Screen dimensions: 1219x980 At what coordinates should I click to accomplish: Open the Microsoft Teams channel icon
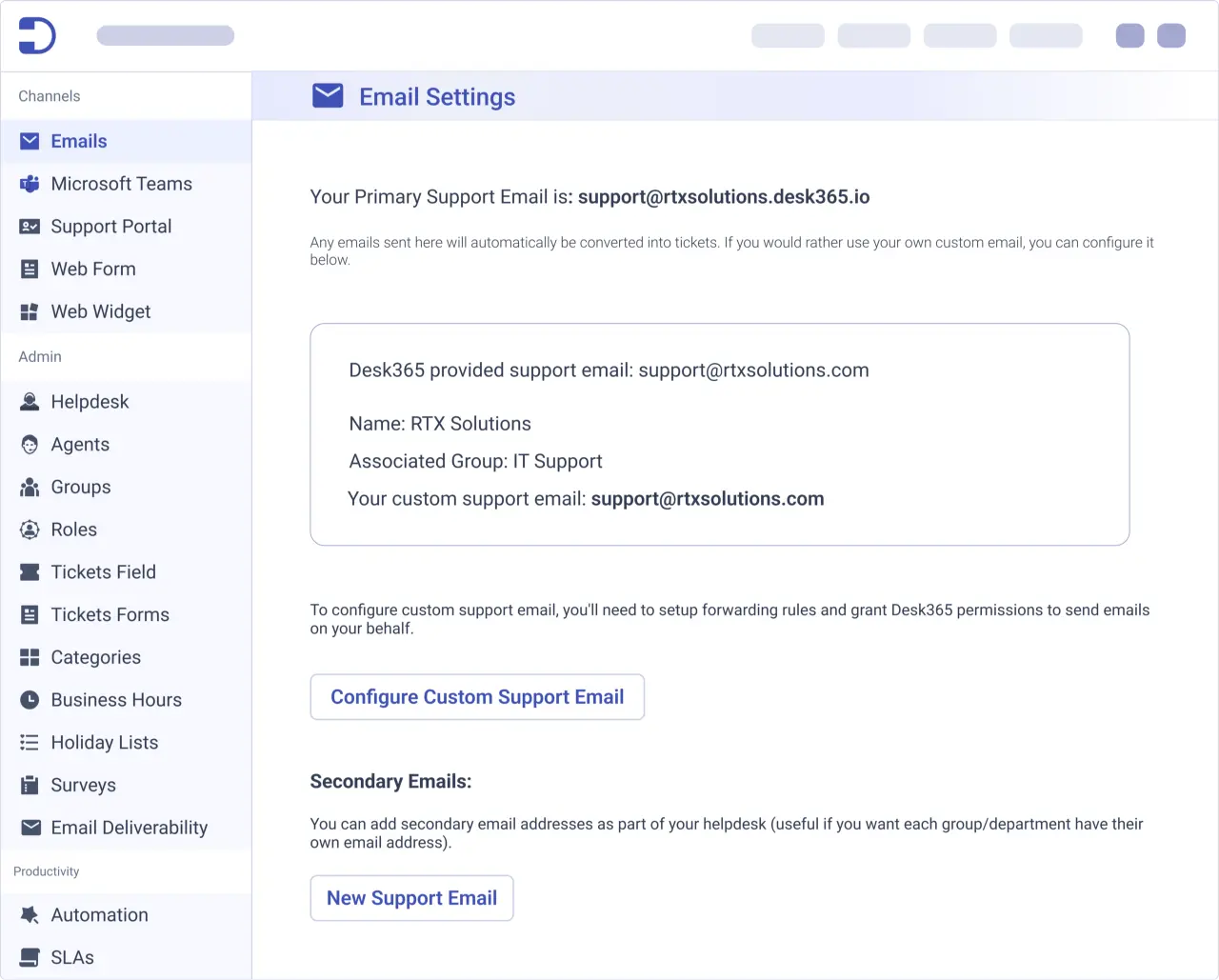(30, 184)
